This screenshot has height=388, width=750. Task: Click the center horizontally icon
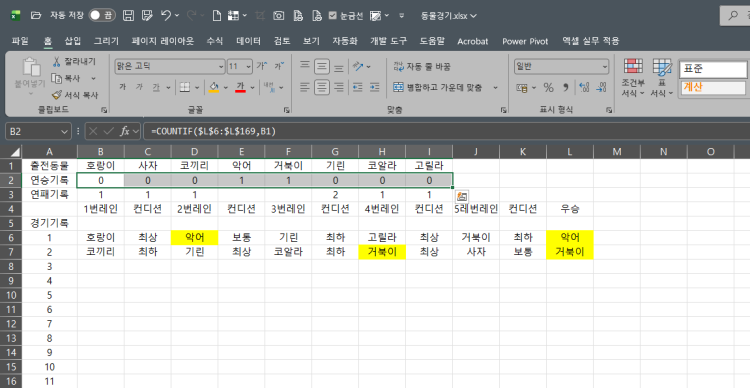click(322, 87)
